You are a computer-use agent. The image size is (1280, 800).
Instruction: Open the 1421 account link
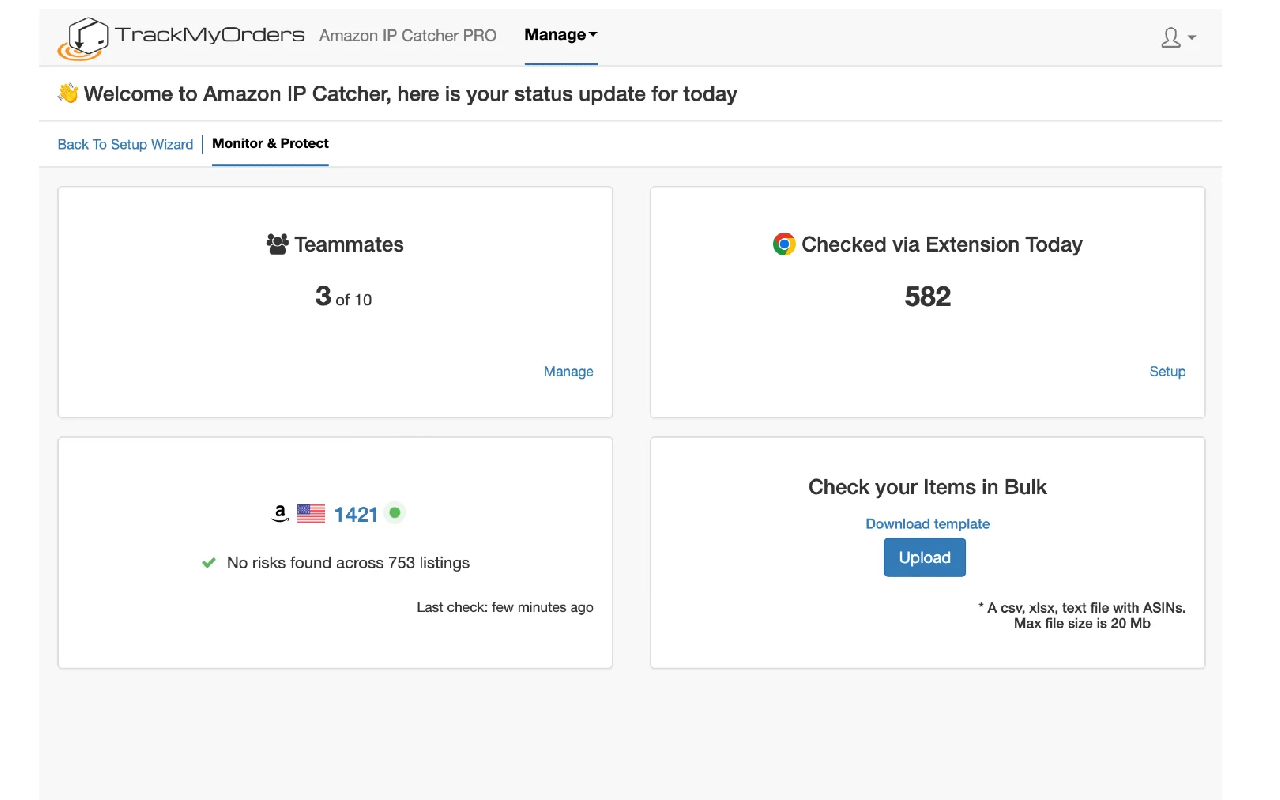[x=356, y=515]
